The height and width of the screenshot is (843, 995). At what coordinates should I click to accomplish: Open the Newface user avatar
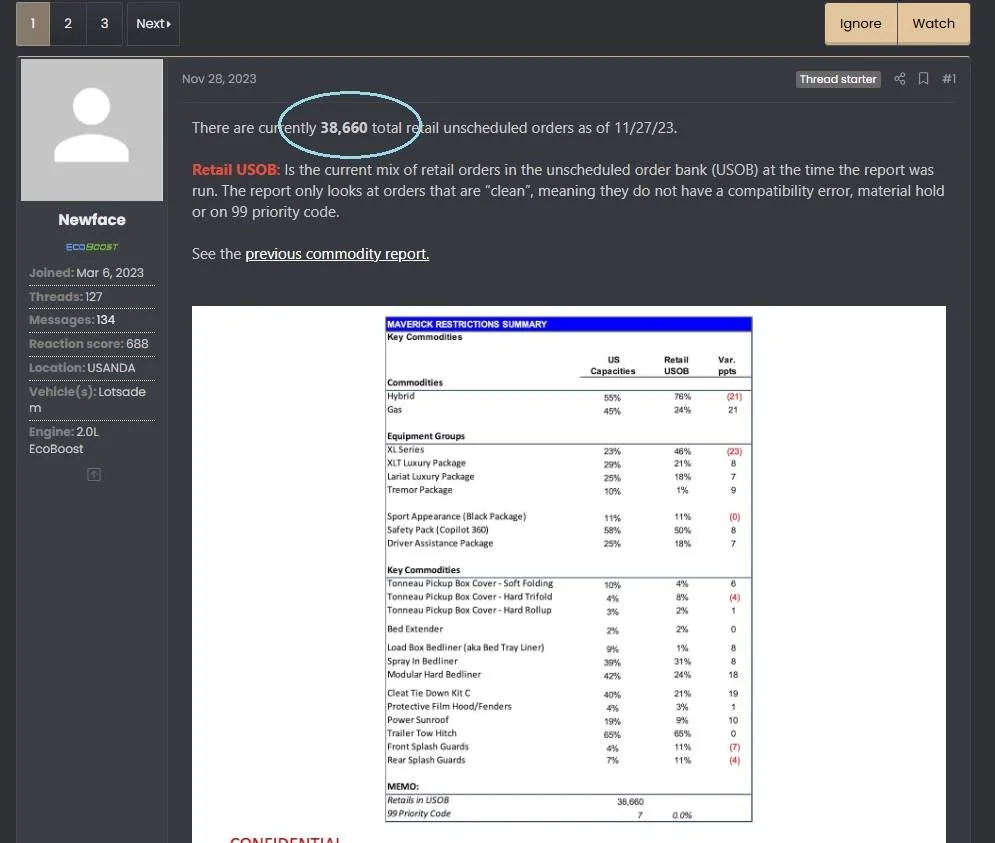coord(92,130)
